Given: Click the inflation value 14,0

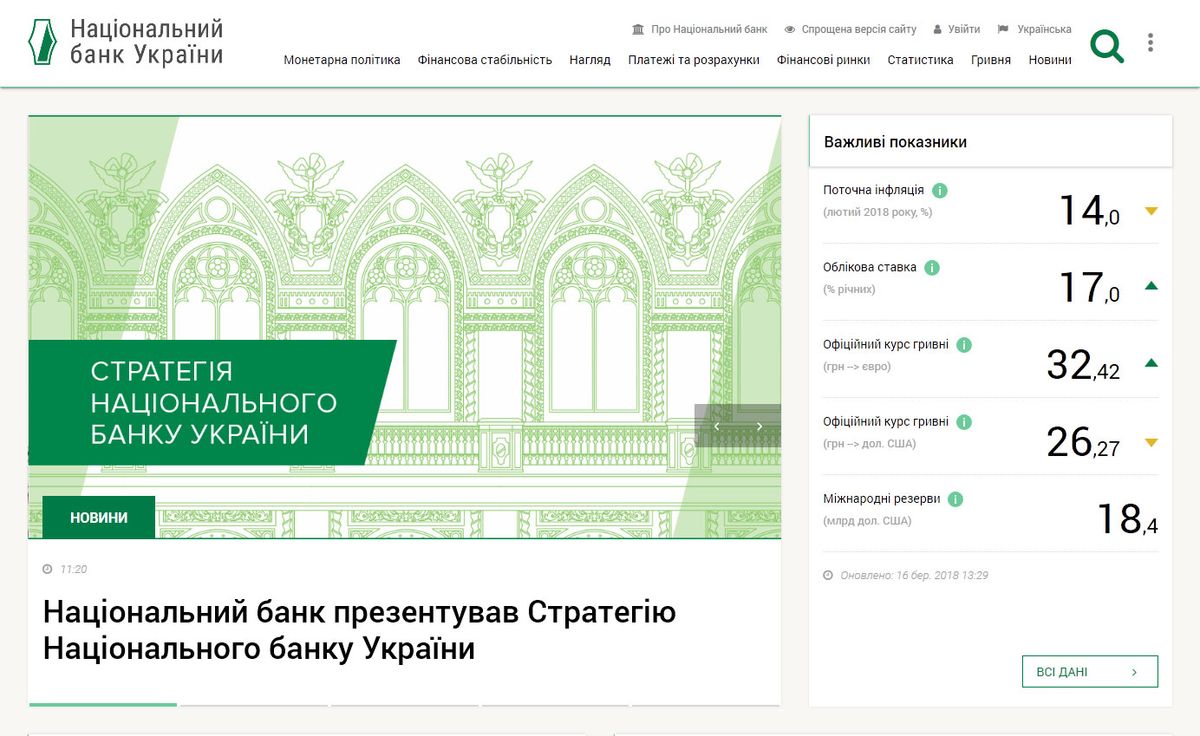Looking at the screenshot, I should point(1089,211).
